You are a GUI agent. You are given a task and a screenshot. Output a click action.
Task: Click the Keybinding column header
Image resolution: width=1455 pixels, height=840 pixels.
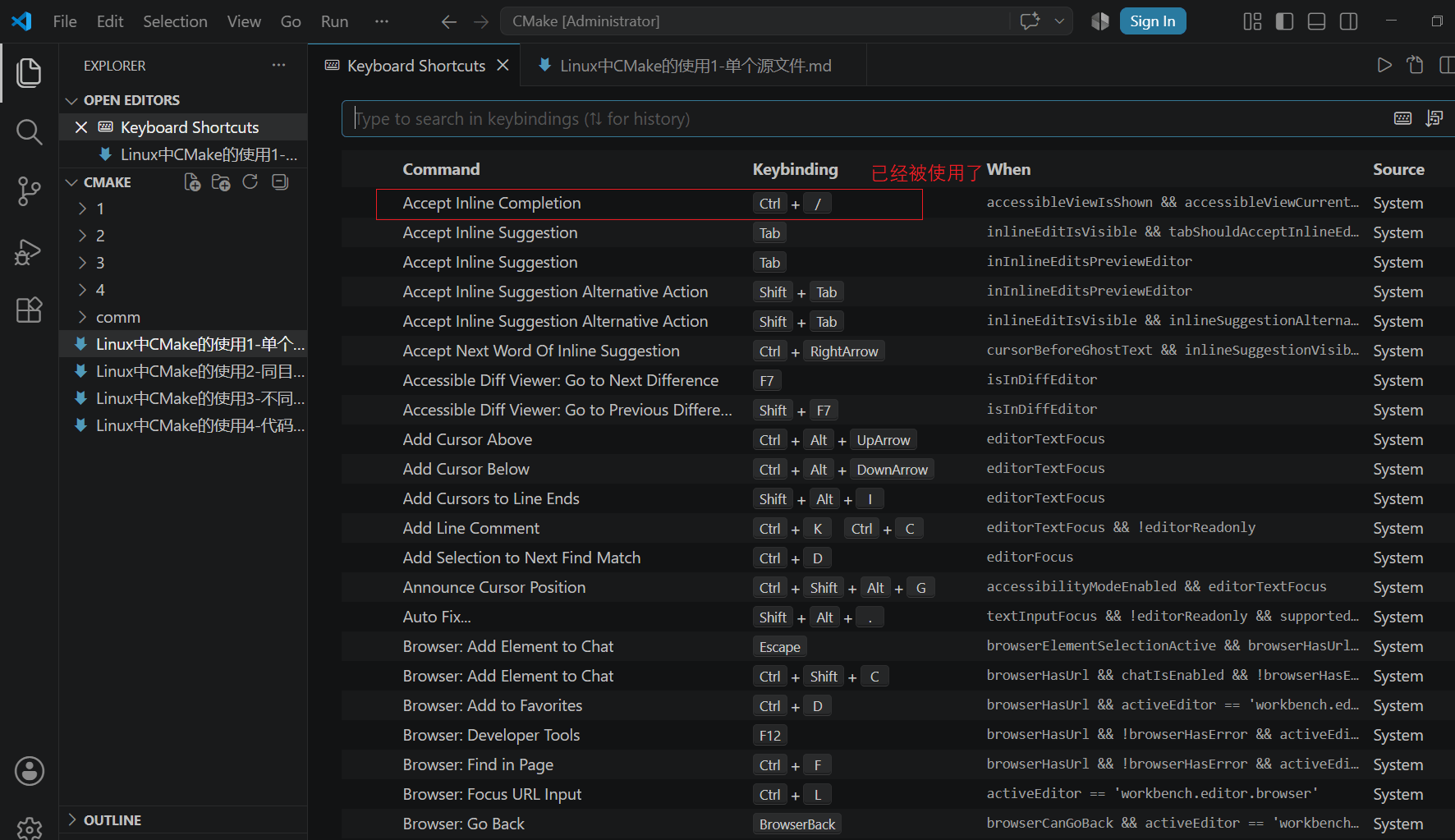tap(796, 169)
